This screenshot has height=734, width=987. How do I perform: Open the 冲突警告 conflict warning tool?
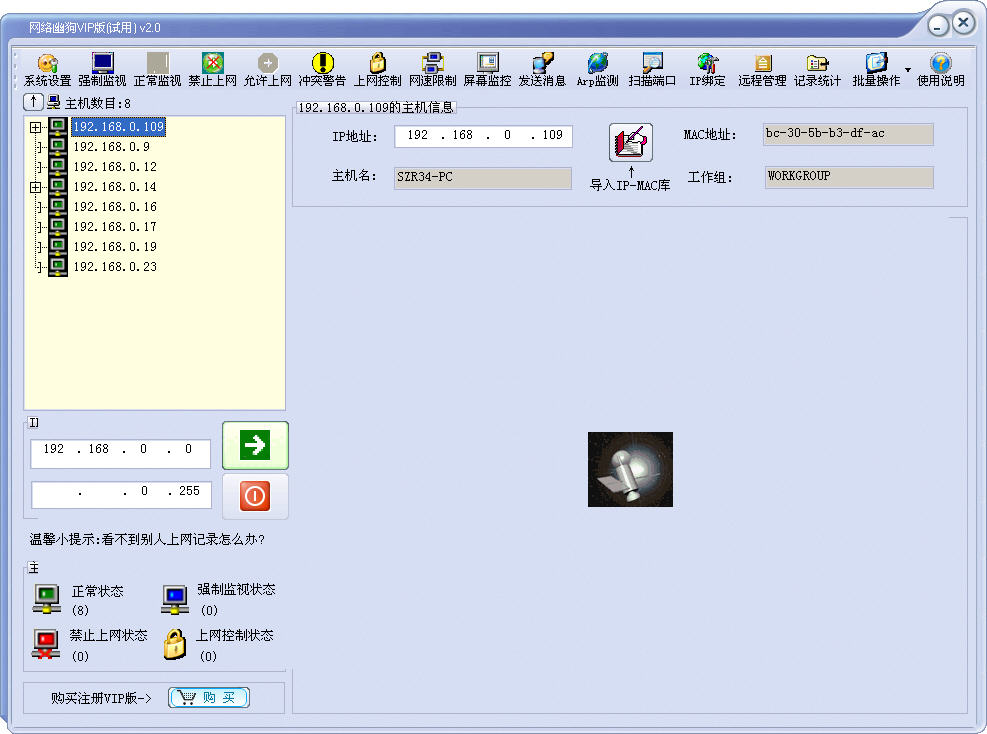[x=323, y=68]
